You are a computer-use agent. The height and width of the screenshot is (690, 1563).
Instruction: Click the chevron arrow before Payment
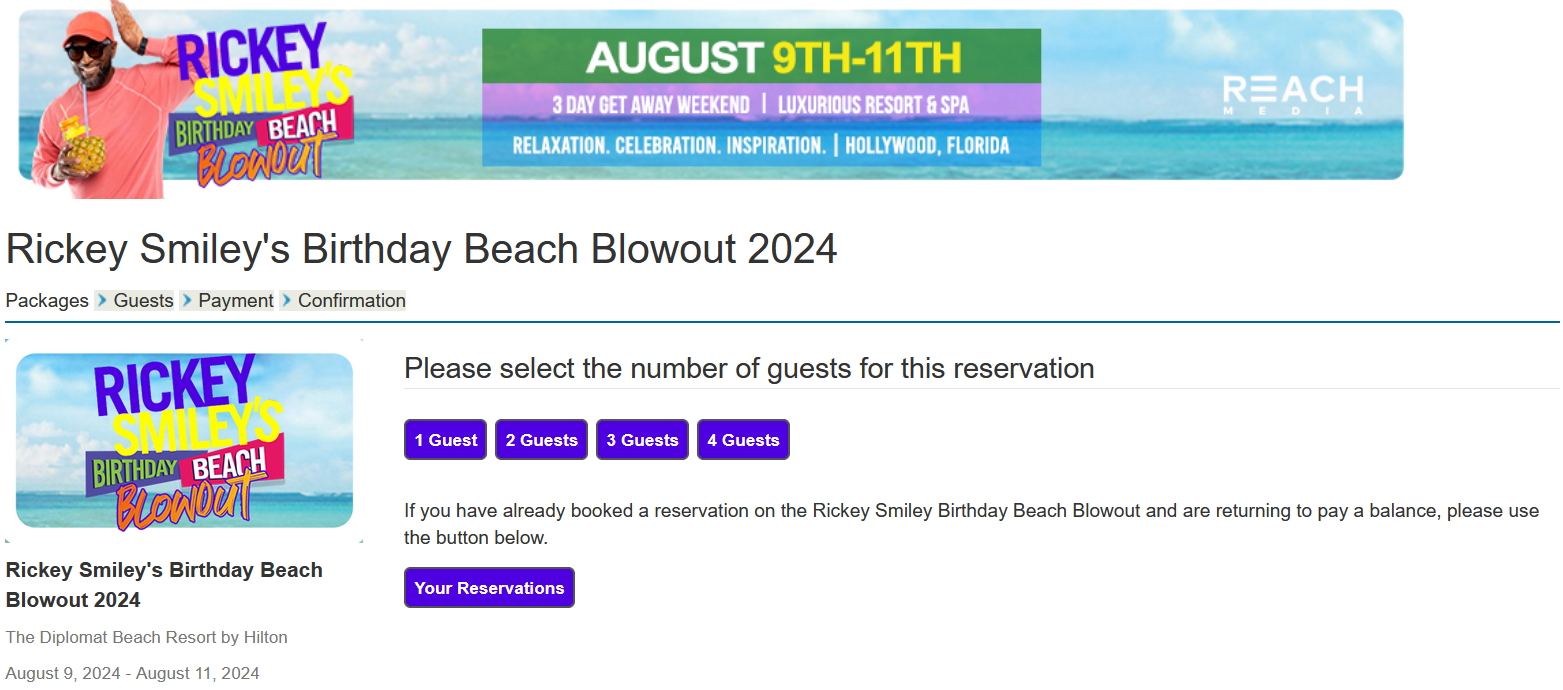(187, 300)
